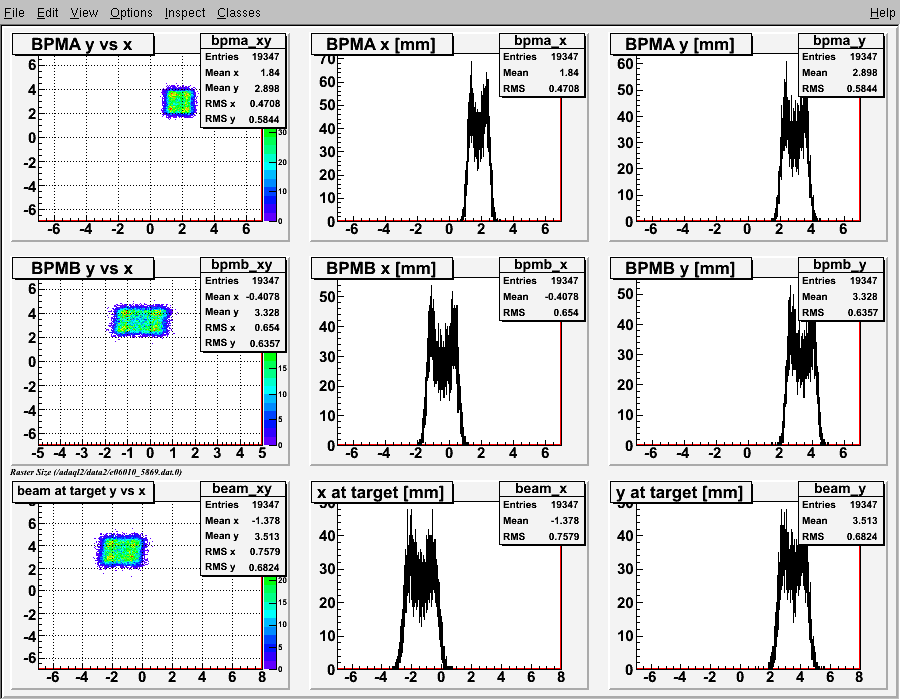This screenshot has width=900, height=700.
Task: Click 'RMS 0.6357' in bpmb_y stats
Action: (840, 313)
